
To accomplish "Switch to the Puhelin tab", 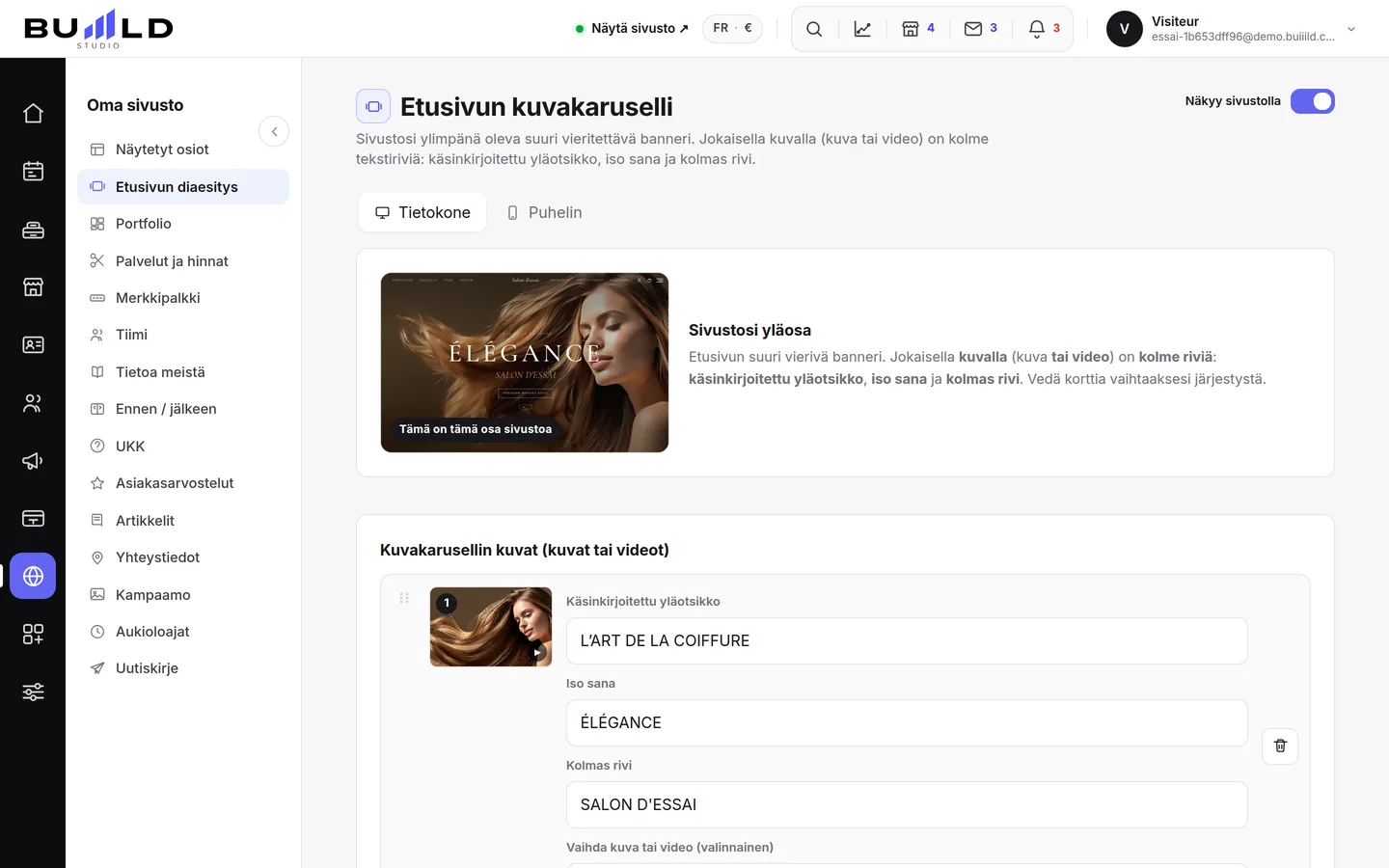I will 545,212.
